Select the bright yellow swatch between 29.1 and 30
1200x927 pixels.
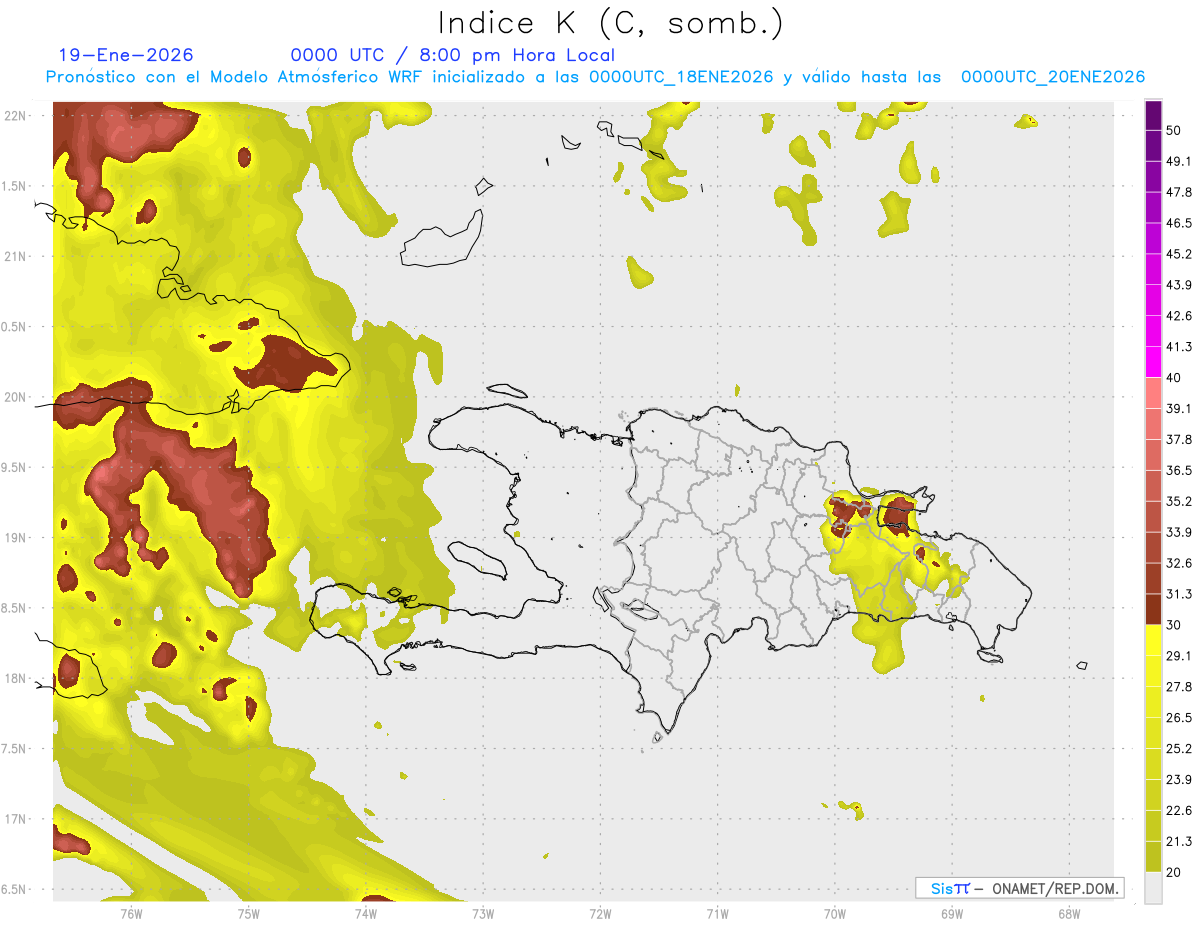1153,640
